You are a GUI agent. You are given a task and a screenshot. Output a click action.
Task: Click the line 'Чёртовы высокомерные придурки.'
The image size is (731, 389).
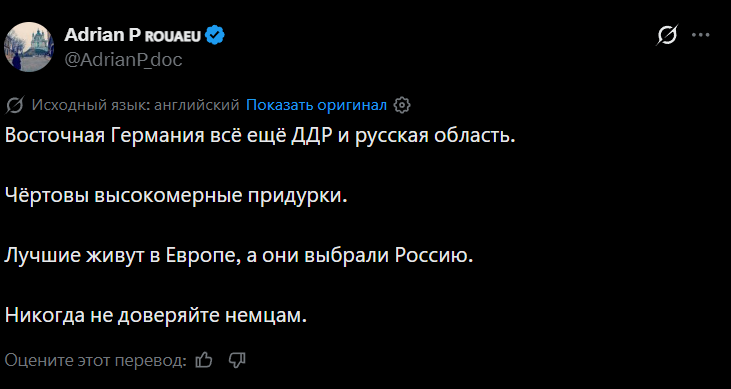(177, 196)
